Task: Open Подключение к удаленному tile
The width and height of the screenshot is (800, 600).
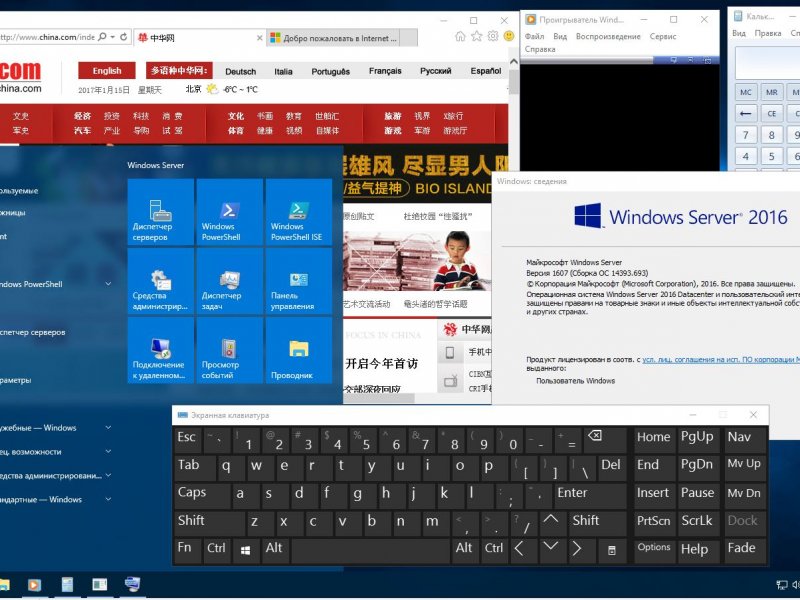Action: point(161,351)
